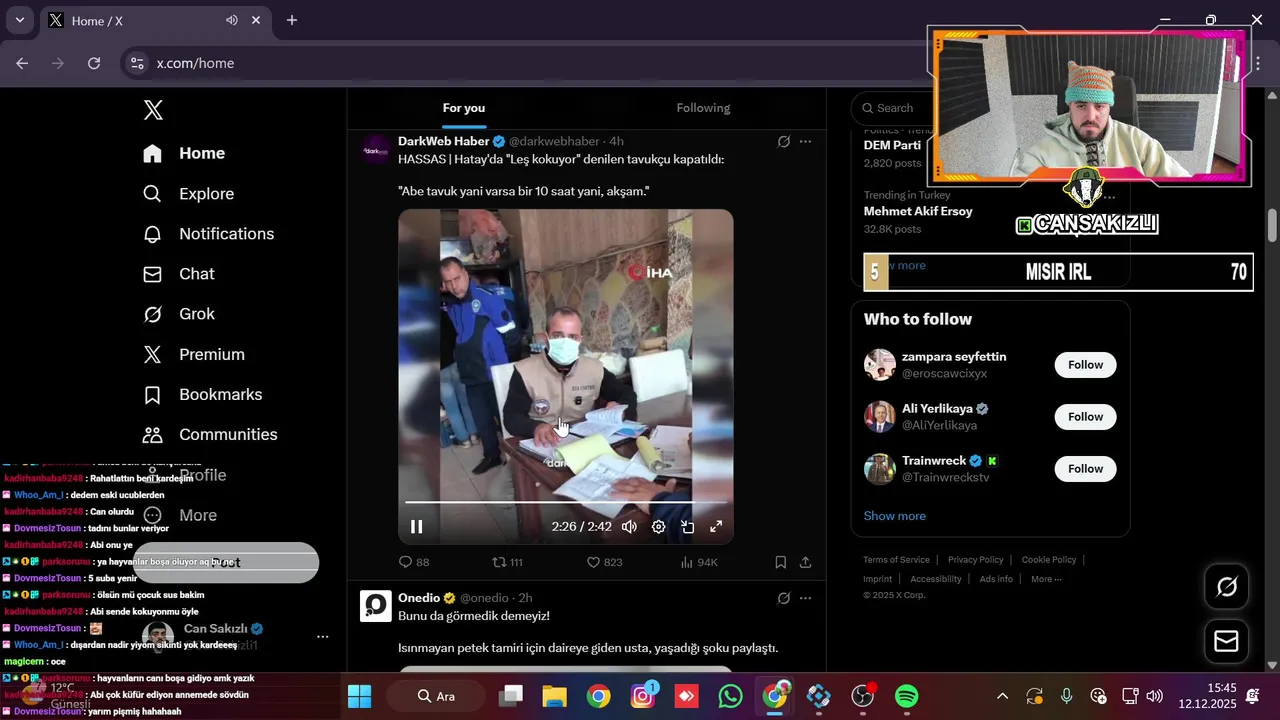The image size is (1280, 720).
Task: Mute the video volume
Action: pos(629,527)
